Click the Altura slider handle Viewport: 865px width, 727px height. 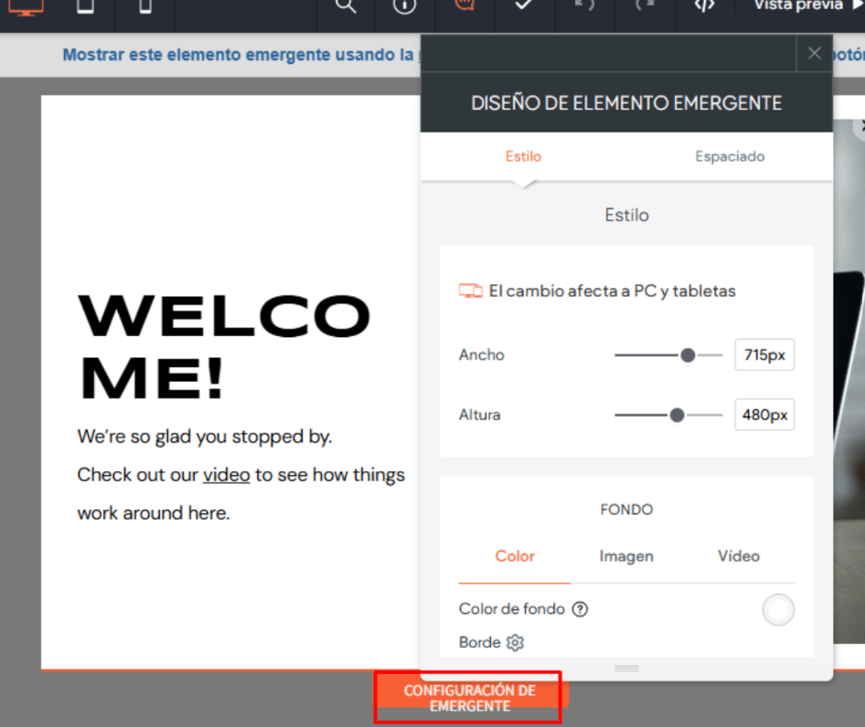pos(677,415)
